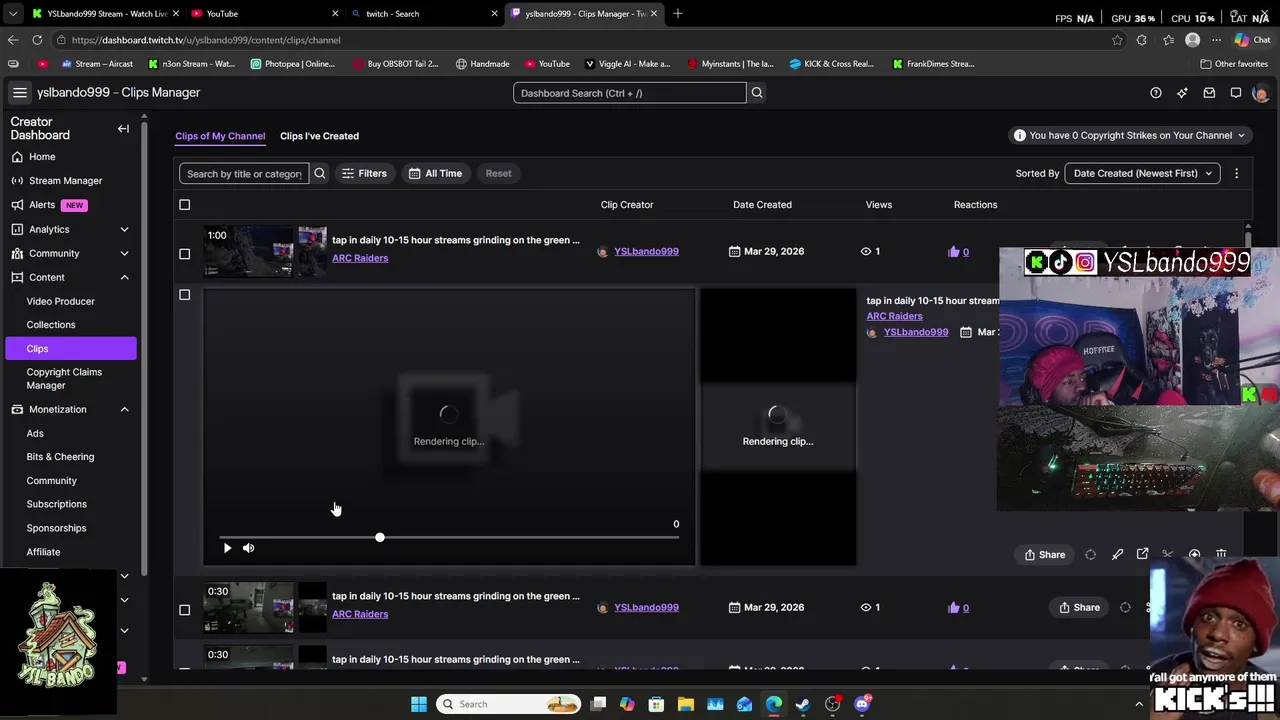Open Steam from the taskbar
This screenshot has width=1280, height=720.
coord(803,704)
